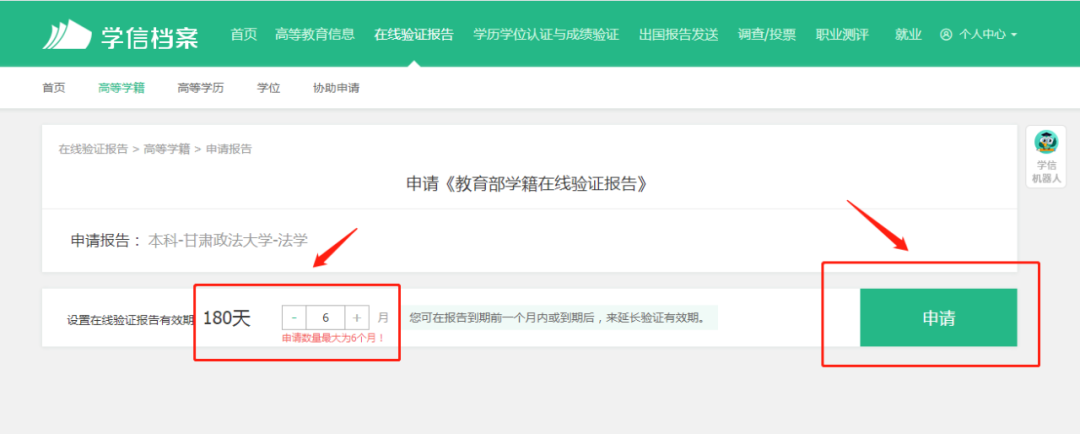
Task: Select the 在线验证报告 menu item
Action: pos(414,34)
